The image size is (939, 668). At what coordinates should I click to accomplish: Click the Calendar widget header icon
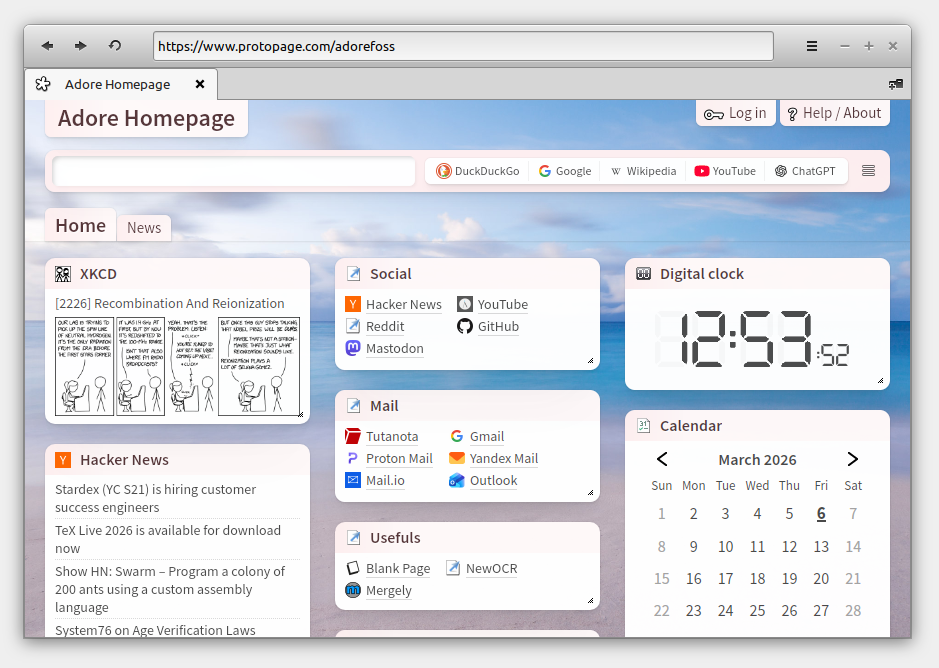pyautogui.click(x=643, y=426)
